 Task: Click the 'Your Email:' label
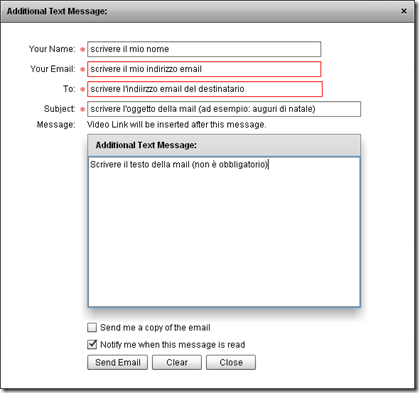[x=53, y=69]
